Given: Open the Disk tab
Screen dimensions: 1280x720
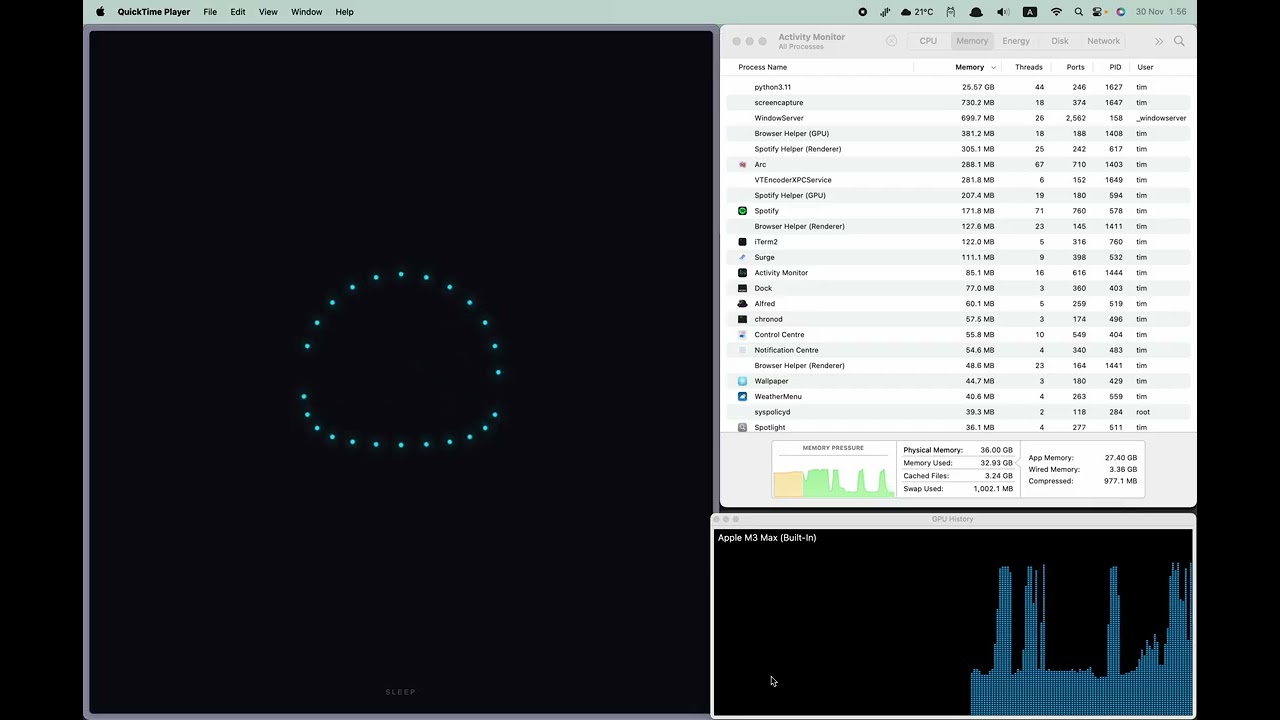Looking at the screenshot, I should [x=1059, y=41].
